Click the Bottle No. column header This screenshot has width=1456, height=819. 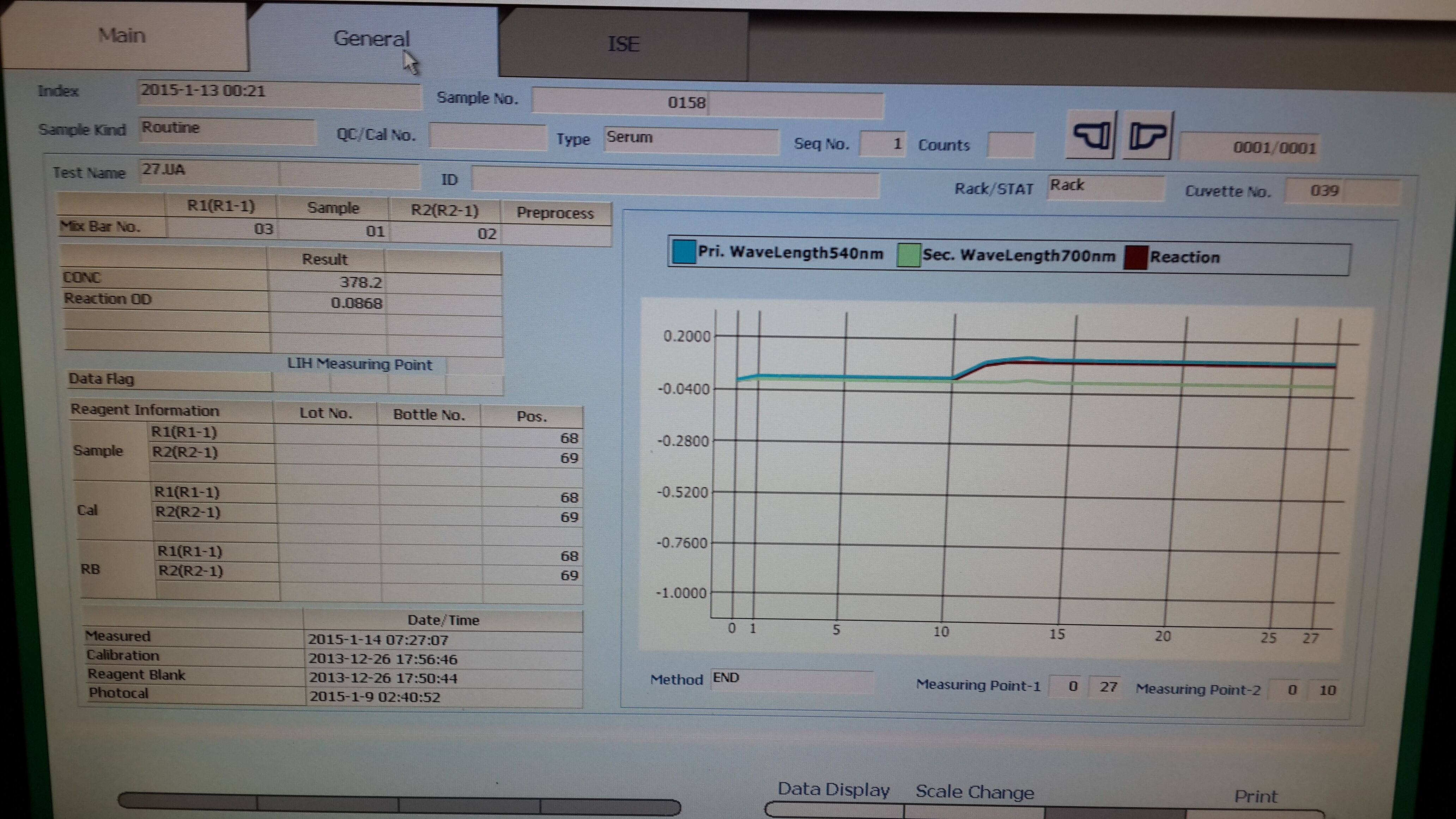click(x=429, y=415)
